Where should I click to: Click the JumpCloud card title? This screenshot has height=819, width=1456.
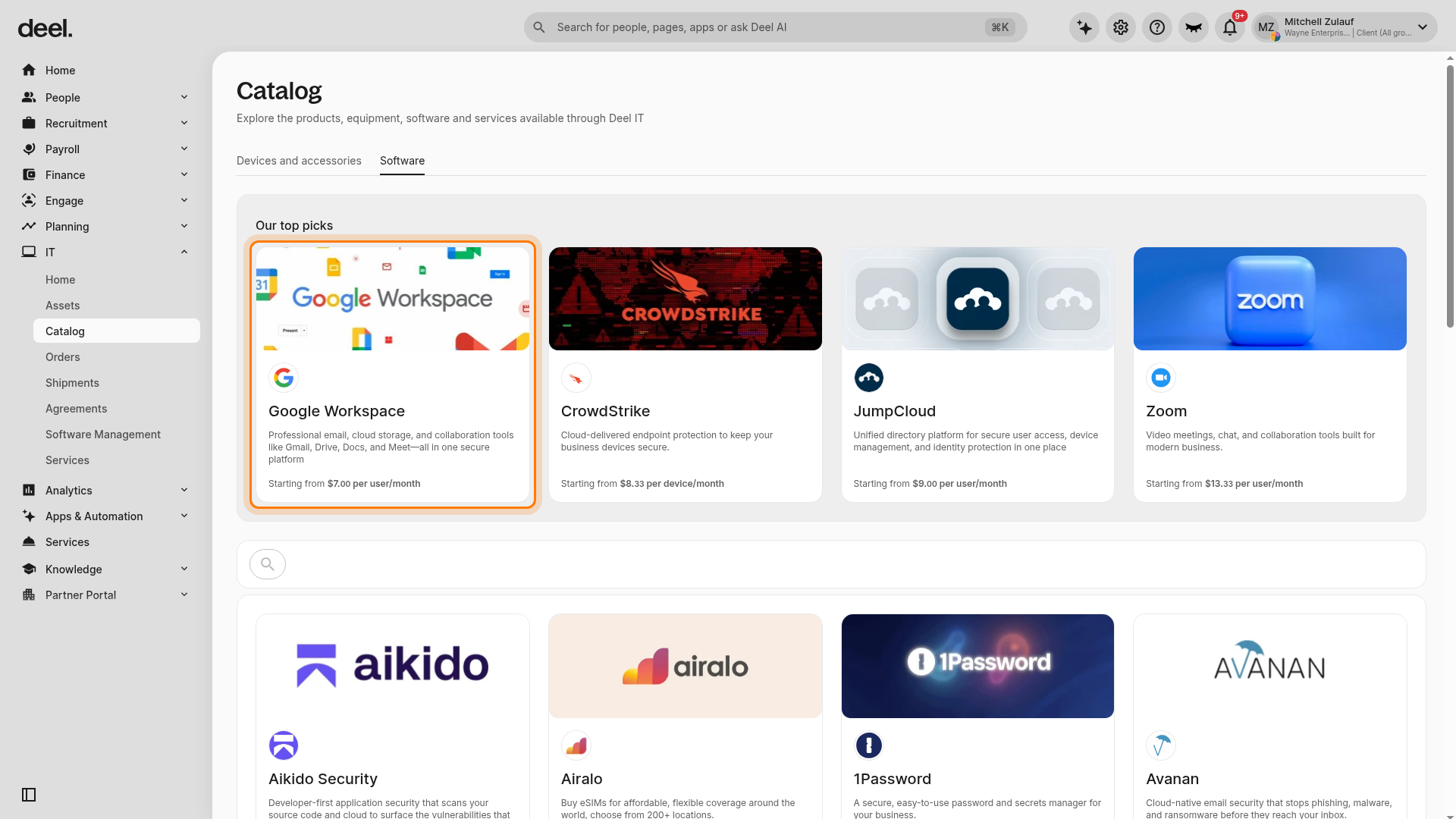[x=894, y=411]
